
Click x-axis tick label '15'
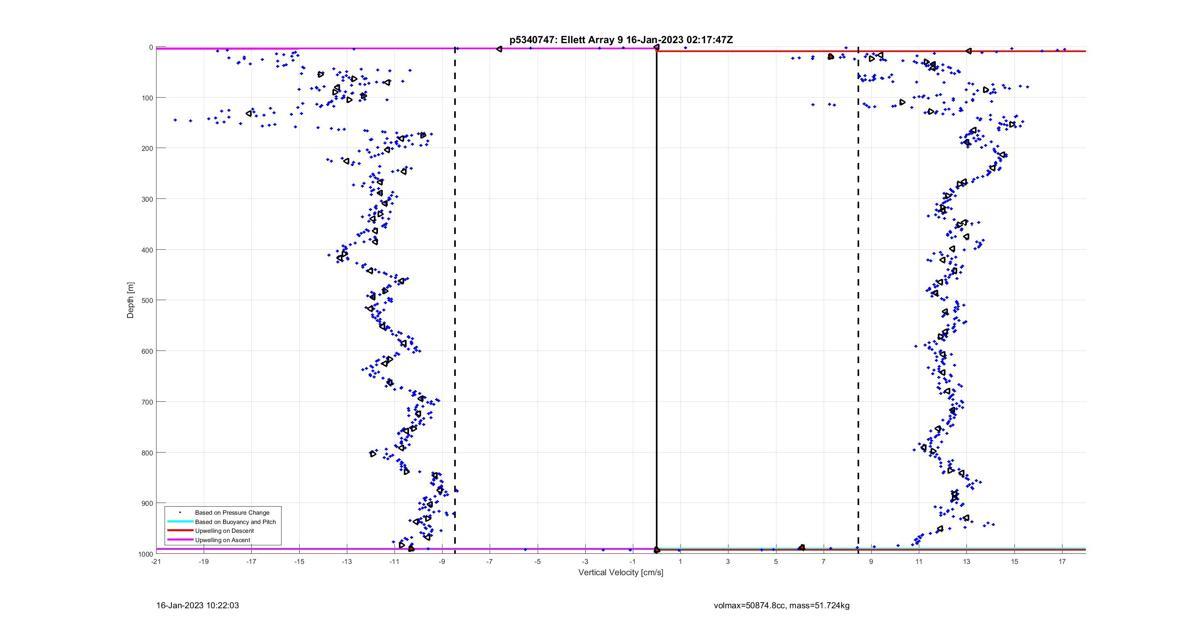coord(1014,561)
